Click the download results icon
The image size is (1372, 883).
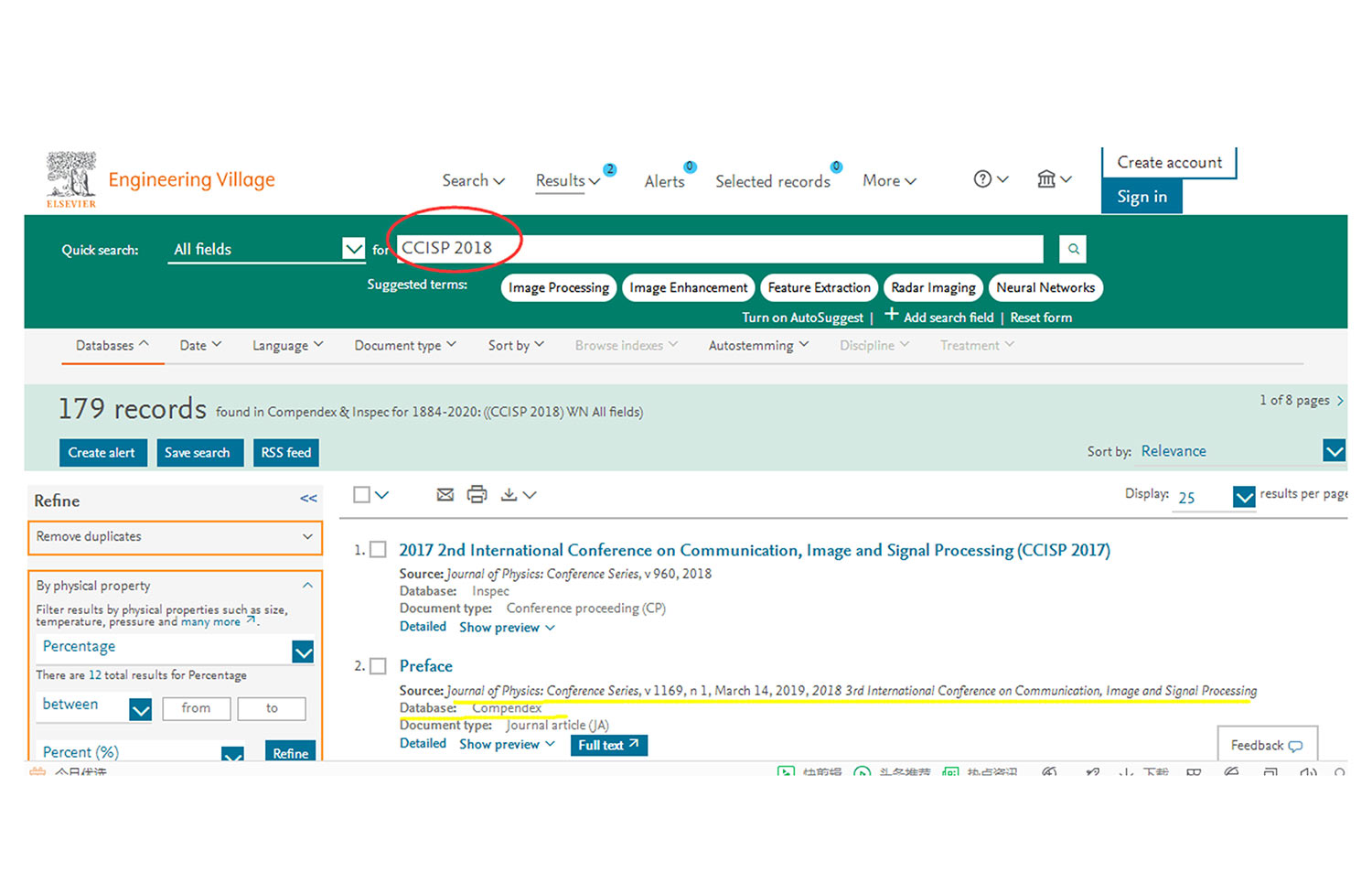pyautogui.click(x=509, y=495)
